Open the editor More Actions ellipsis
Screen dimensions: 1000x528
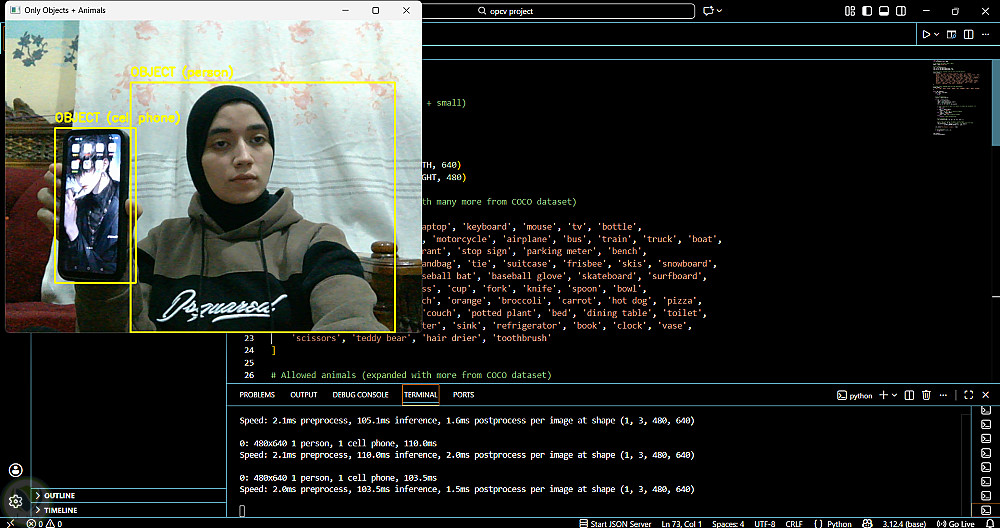pos(985,34)
